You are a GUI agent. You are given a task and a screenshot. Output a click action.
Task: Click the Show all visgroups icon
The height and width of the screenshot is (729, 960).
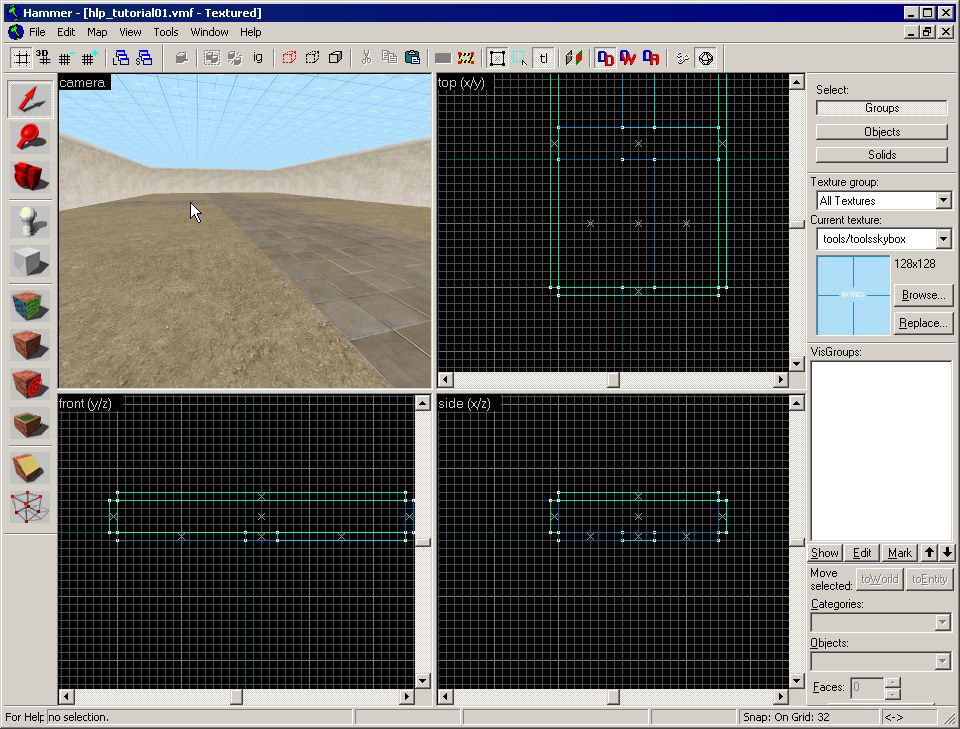click(x=335, y=58)
